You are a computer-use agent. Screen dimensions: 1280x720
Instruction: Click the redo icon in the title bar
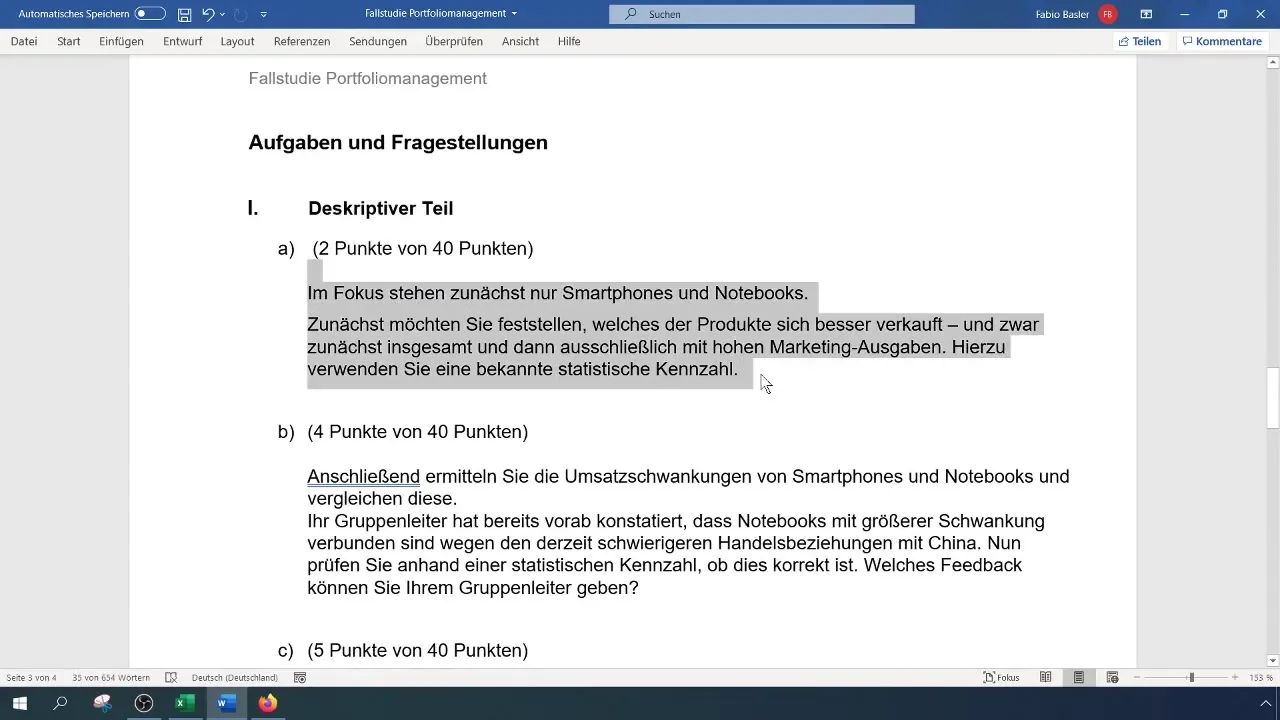[240, 14]
